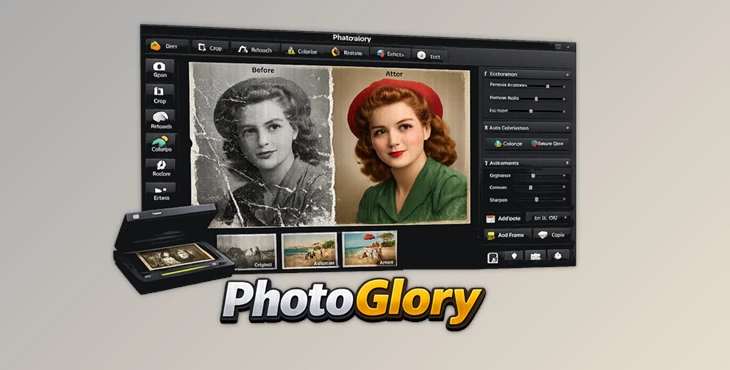Select the Crop tool in left sidebar

pyautogui.click(x=160, y=94)
